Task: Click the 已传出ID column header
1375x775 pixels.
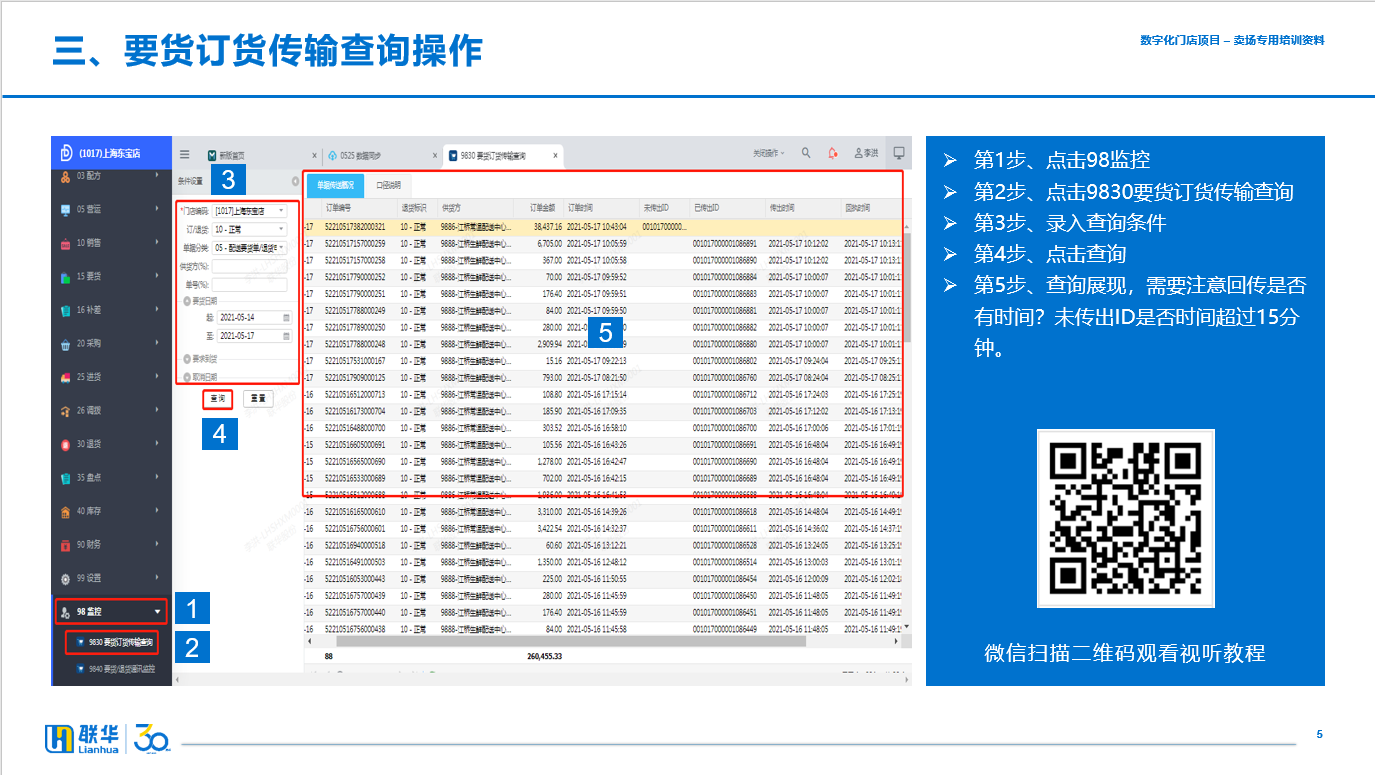Action: point(728,207)
